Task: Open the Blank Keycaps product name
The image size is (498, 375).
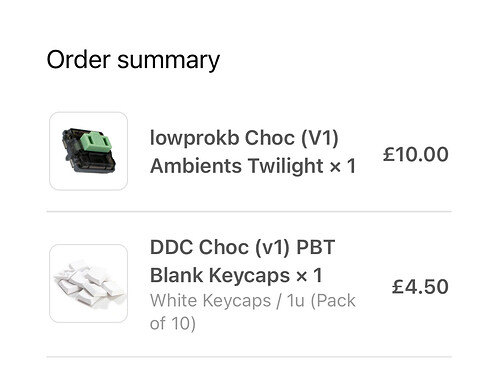Action: coord(220,275)
